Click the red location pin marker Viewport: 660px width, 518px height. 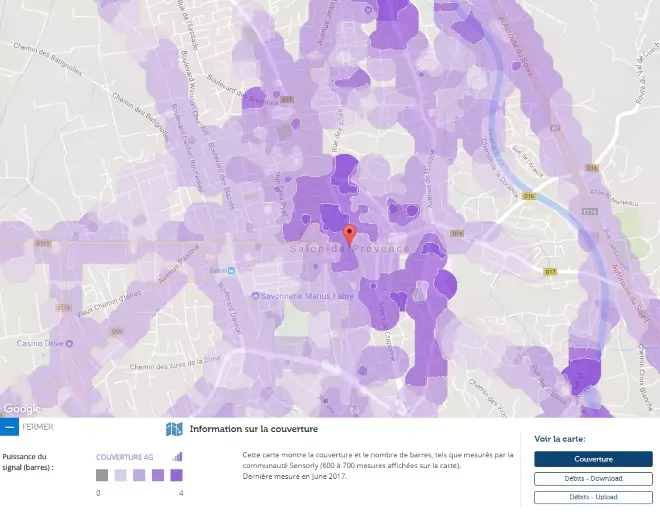pyautogui.click(x=348, y=234)
